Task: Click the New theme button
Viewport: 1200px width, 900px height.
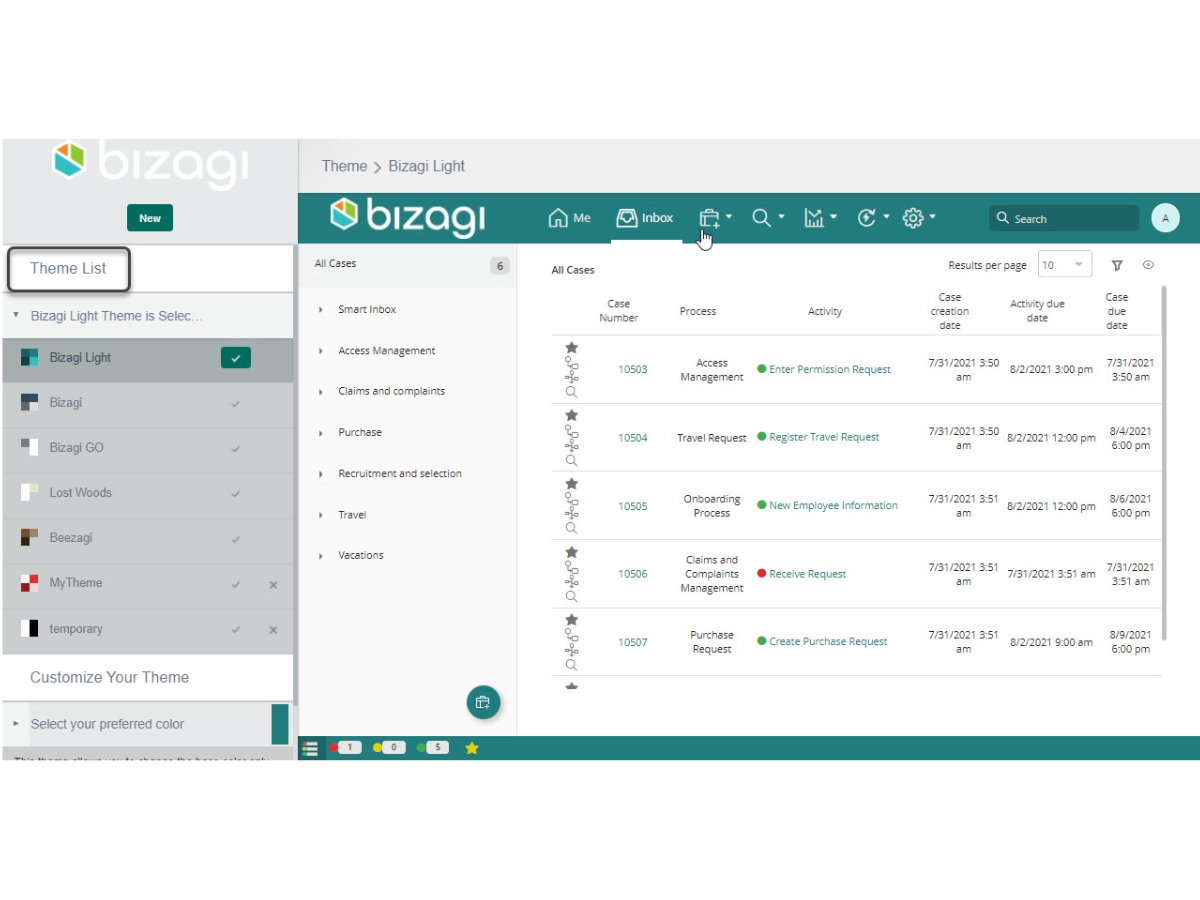Action: coord(150,218)
